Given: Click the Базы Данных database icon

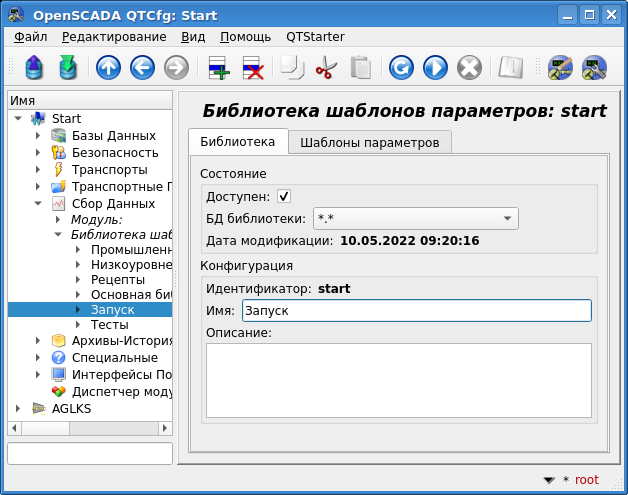Looking at the screenshot, I should 58,136.
